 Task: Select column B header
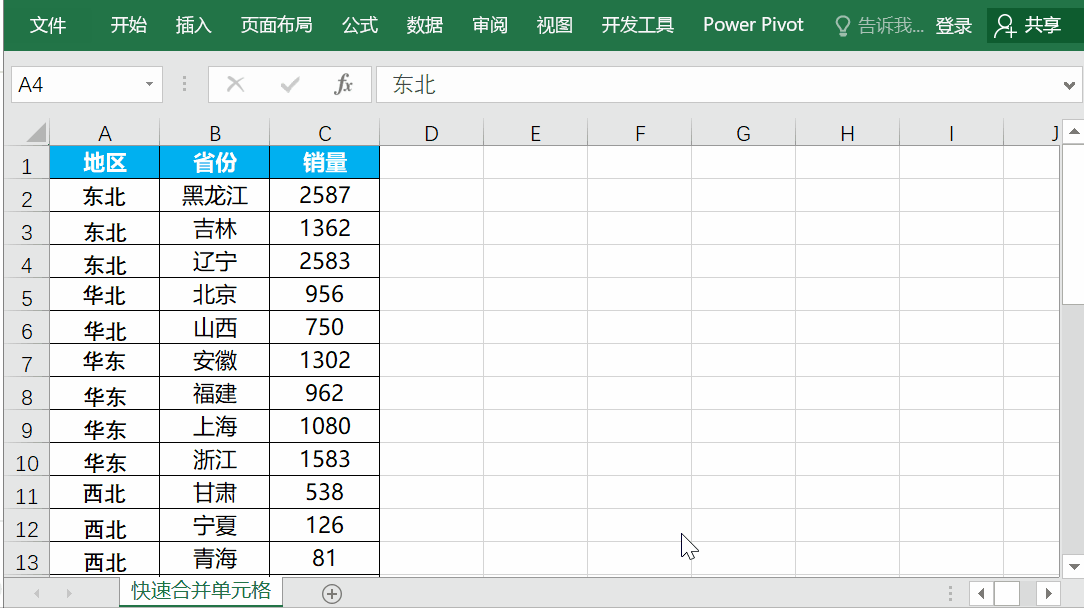tap(214, 133)
